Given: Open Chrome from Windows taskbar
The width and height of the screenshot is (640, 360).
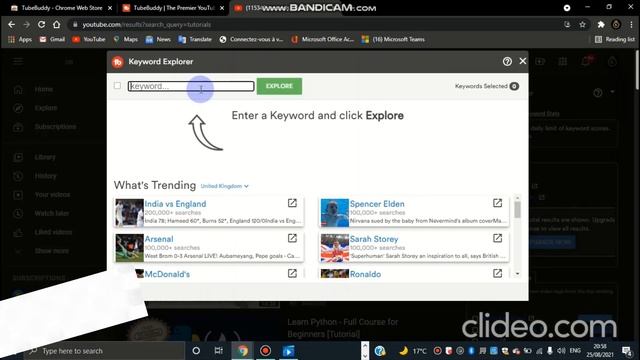Looking at the screenshot, I should 242,351.
